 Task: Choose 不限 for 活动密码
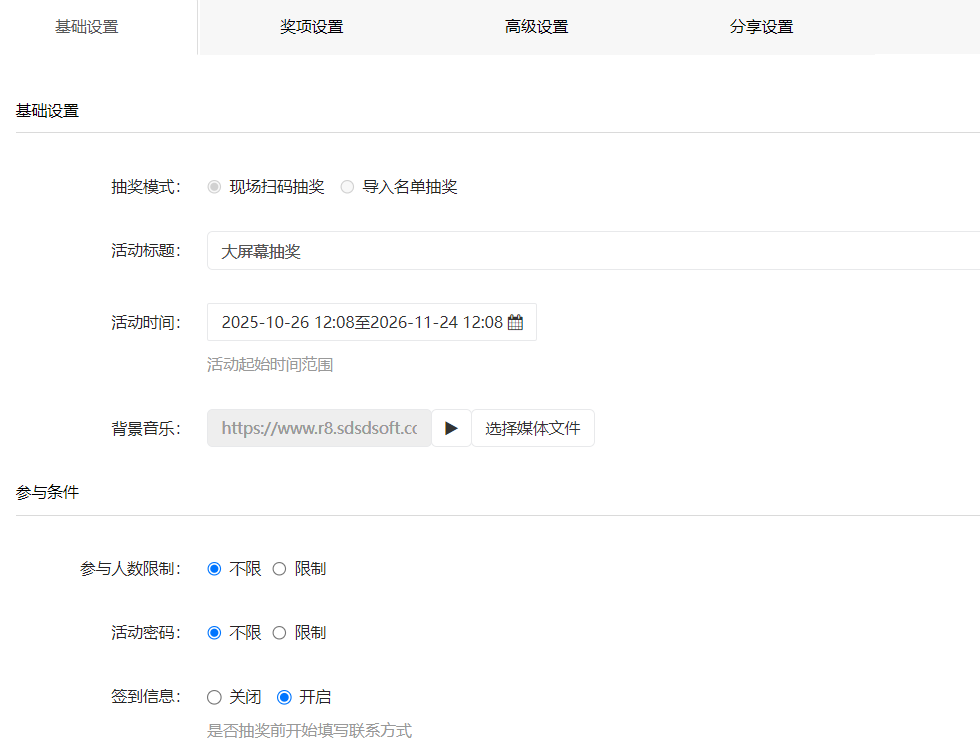tap(214, 633)
